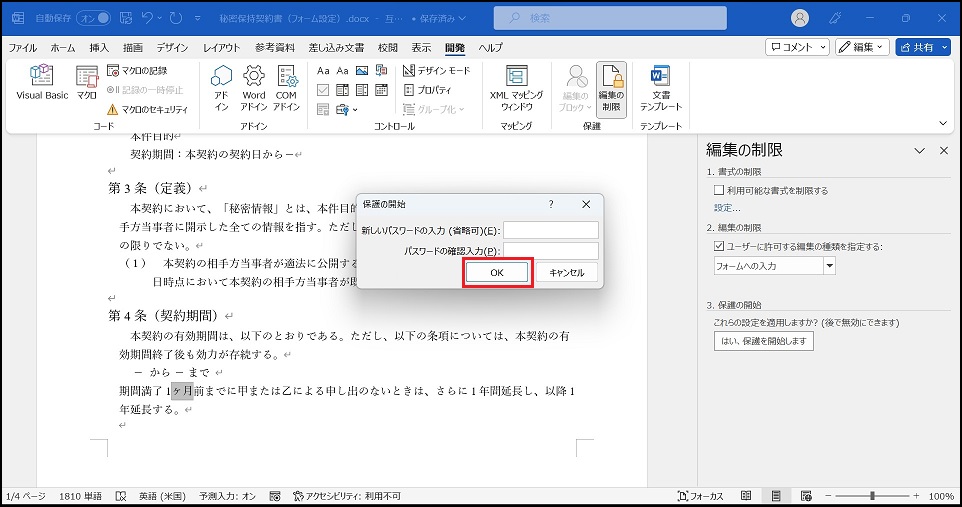The height and width of the screenshot is (507, 962).
Task: Switch to 校閲 tab
Action: click(388, 47)
